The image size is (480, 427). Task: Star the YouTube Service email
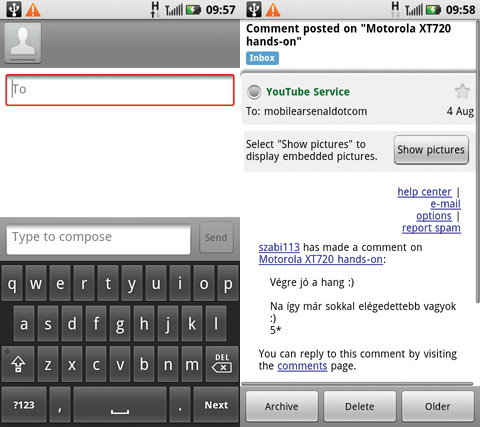tap(462, 91)
